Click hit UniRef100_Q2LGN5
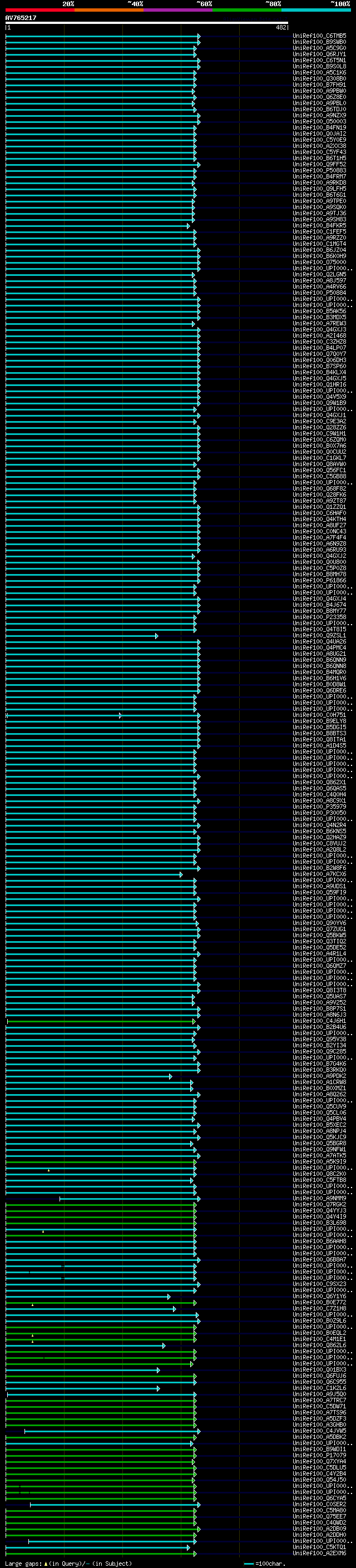The height and width of the screenshot is (1568, 356). click(x=319, y=275)
